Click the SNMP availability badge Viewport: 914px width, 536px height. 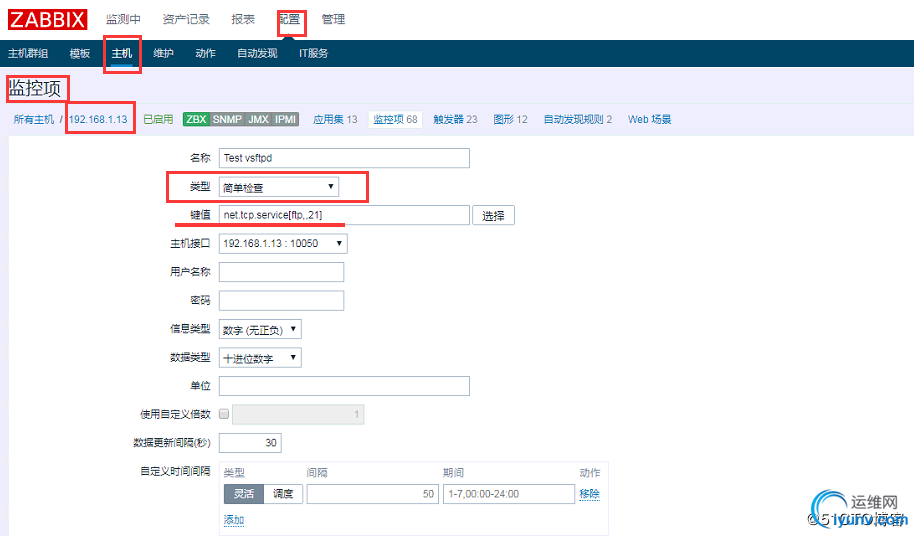coord(227,119)
